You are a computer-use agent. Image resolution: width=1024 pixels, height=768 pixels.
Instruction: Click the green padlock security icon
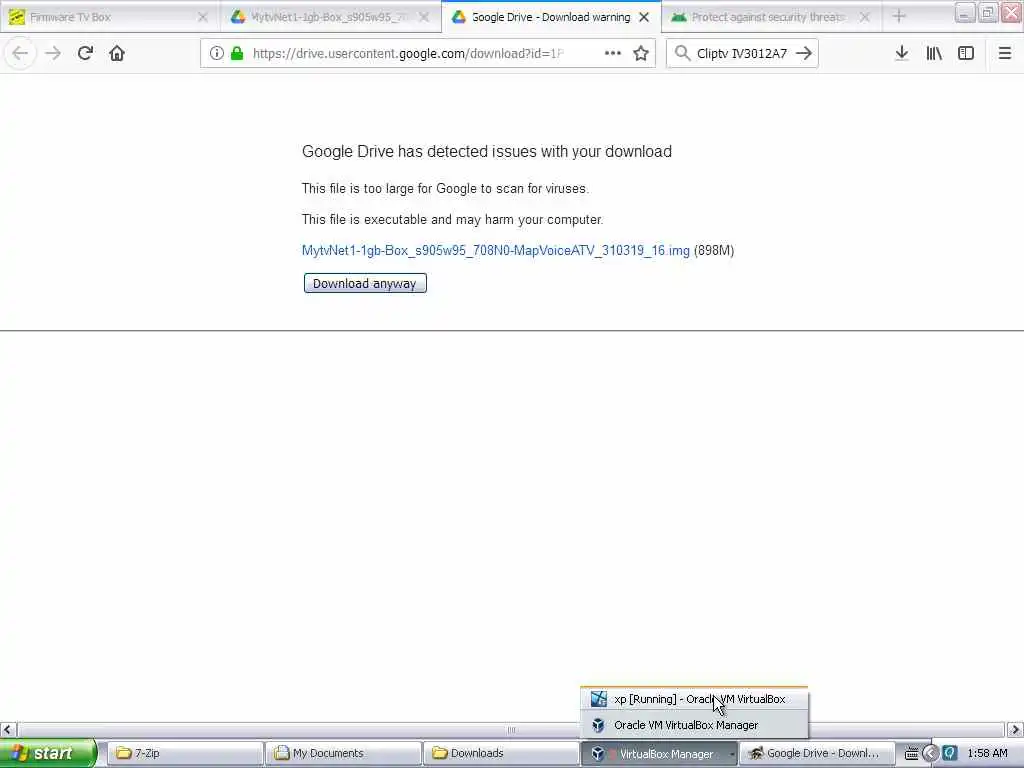237,53
